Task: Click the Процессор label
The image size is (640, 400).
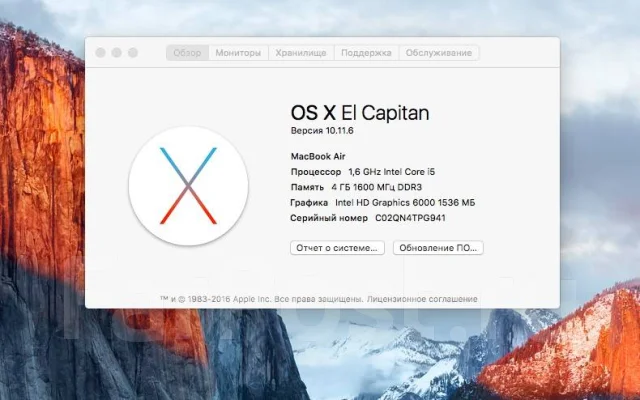Action: pyautogui.click(x=316, y=172)
